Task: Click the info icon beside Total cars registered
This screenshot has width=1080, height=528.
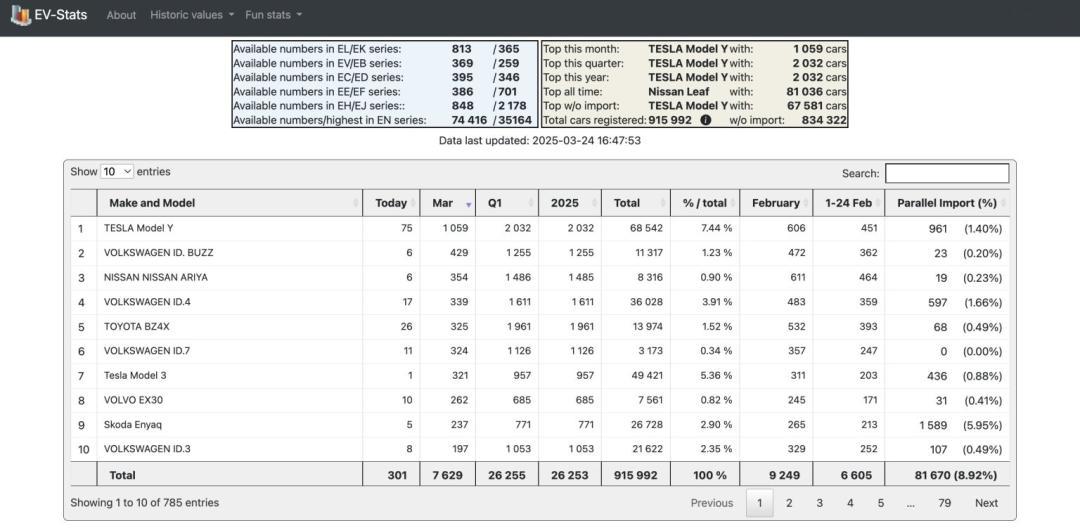Action: point(705,120)
